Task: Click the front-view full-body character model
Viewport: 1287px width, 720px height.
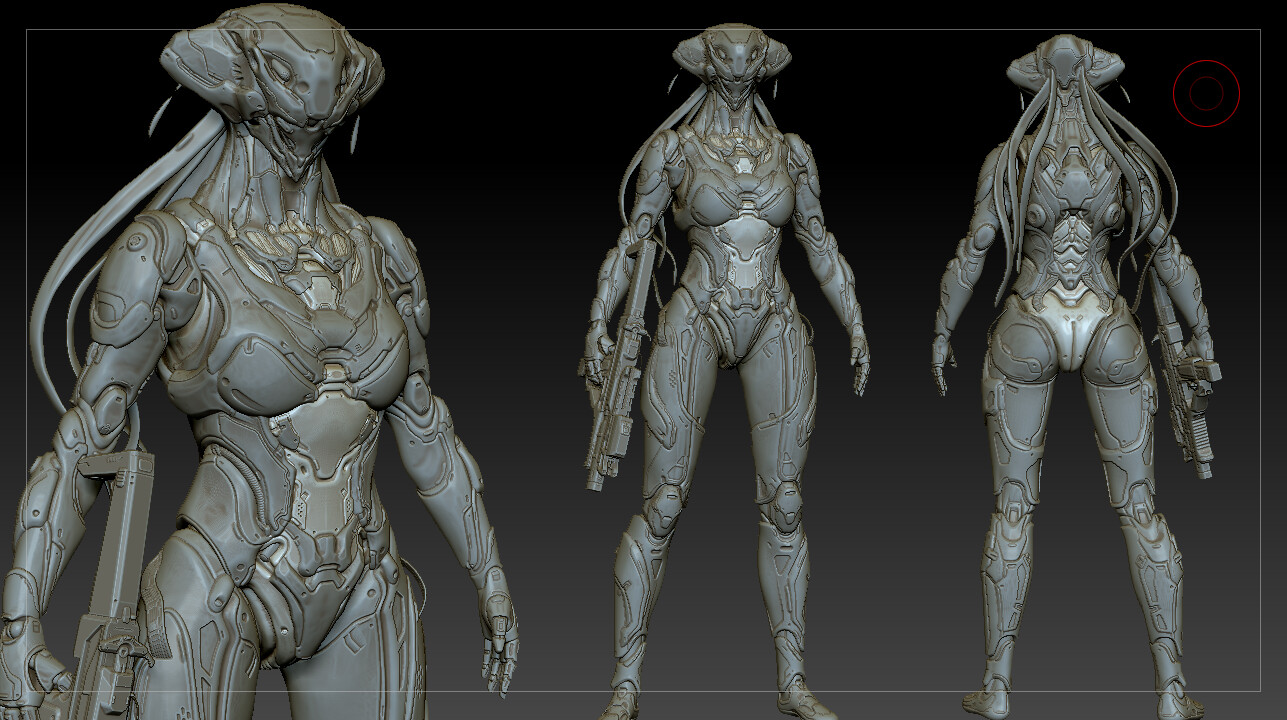Action: 726,370
